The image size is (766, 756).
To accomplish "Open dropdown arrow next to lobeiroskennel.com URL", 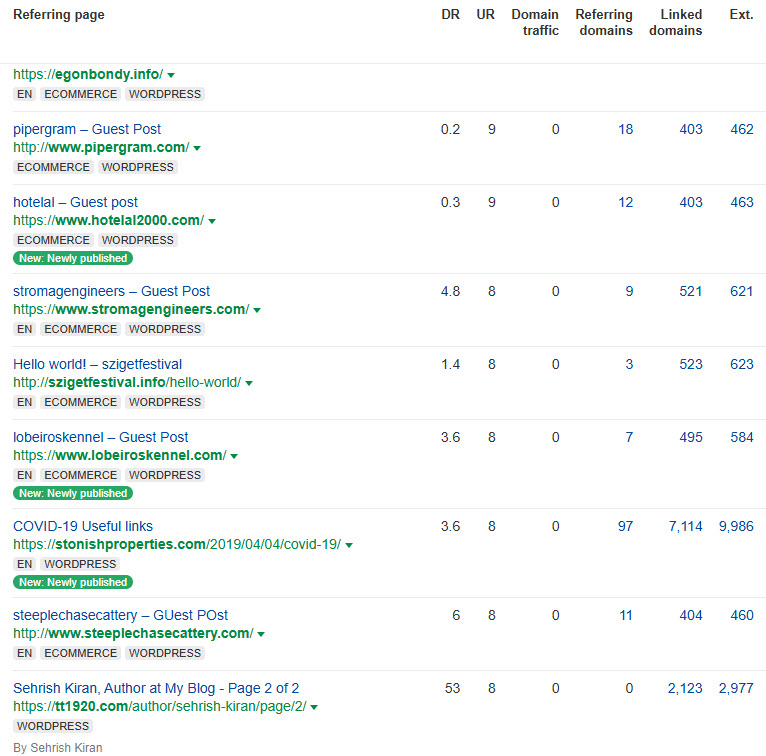I will [x=234, y=456].
